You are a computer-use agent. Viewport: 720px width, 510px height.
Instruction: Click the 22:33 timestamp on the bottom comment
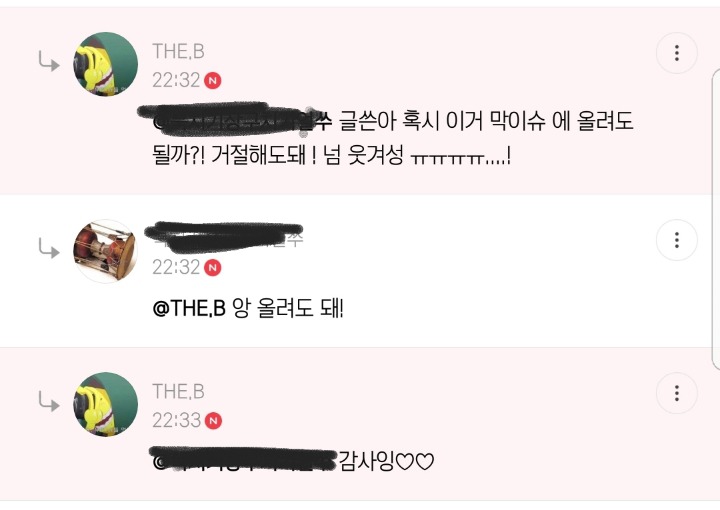click(x=177, y=420)
